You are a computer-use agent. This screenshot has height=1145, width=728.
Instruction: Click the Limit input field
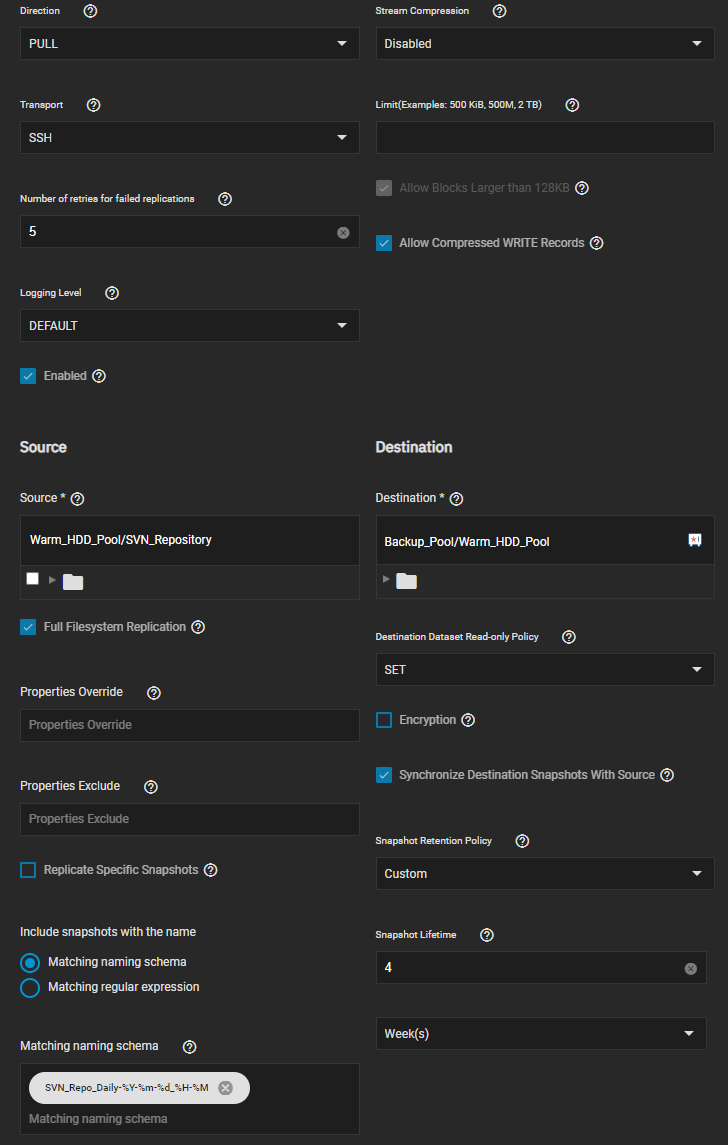click(x=545, y=138)
